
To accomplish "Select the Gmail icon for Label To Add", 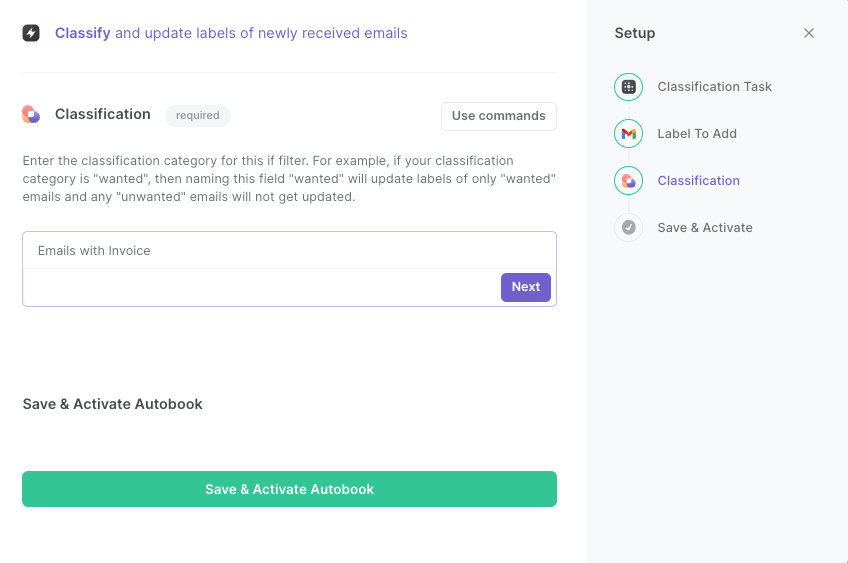I will pyautogui.click(x=628, y=134).
